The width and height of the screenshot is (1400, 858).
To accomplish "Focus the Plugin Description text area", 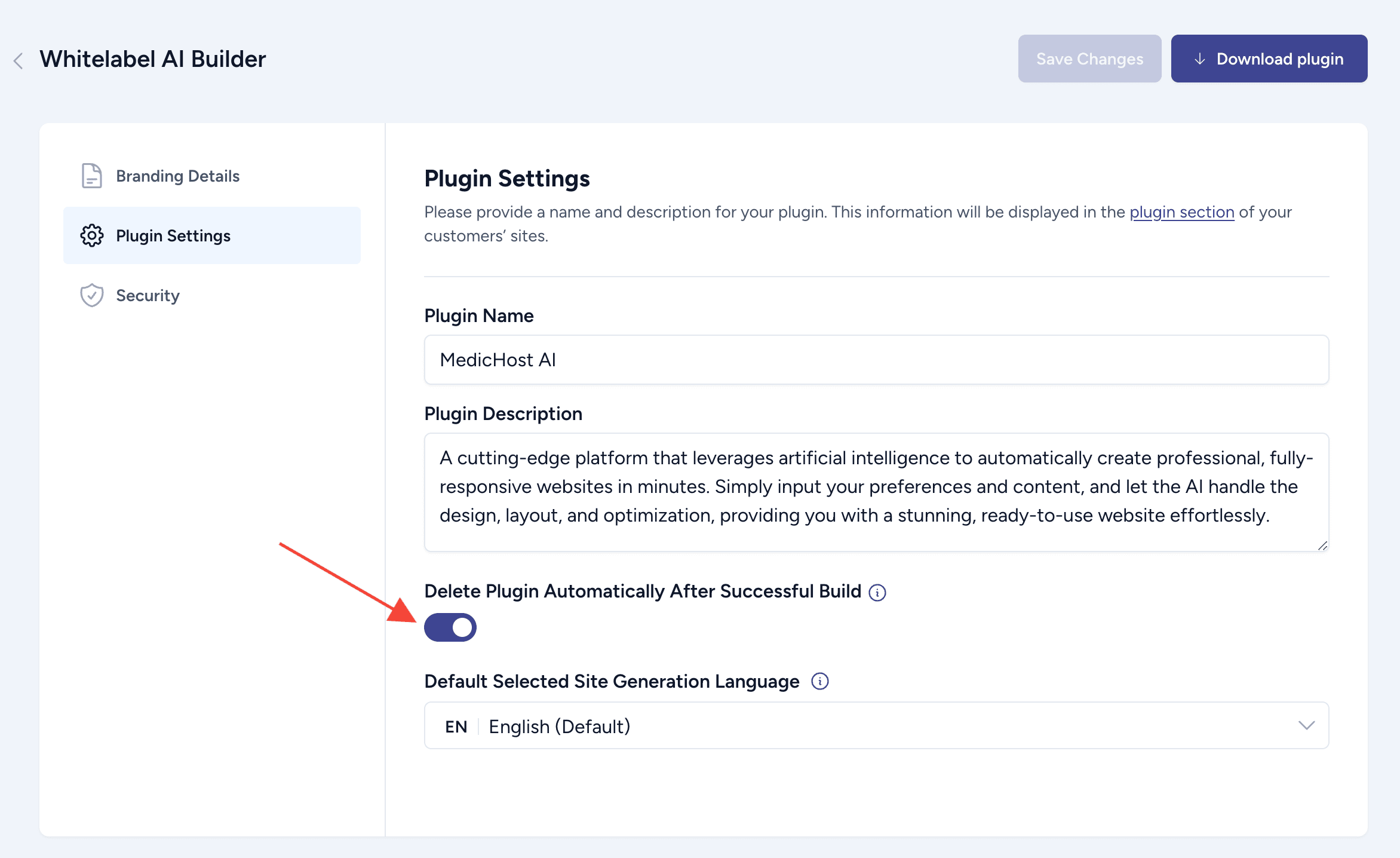I will coord(876,491).
